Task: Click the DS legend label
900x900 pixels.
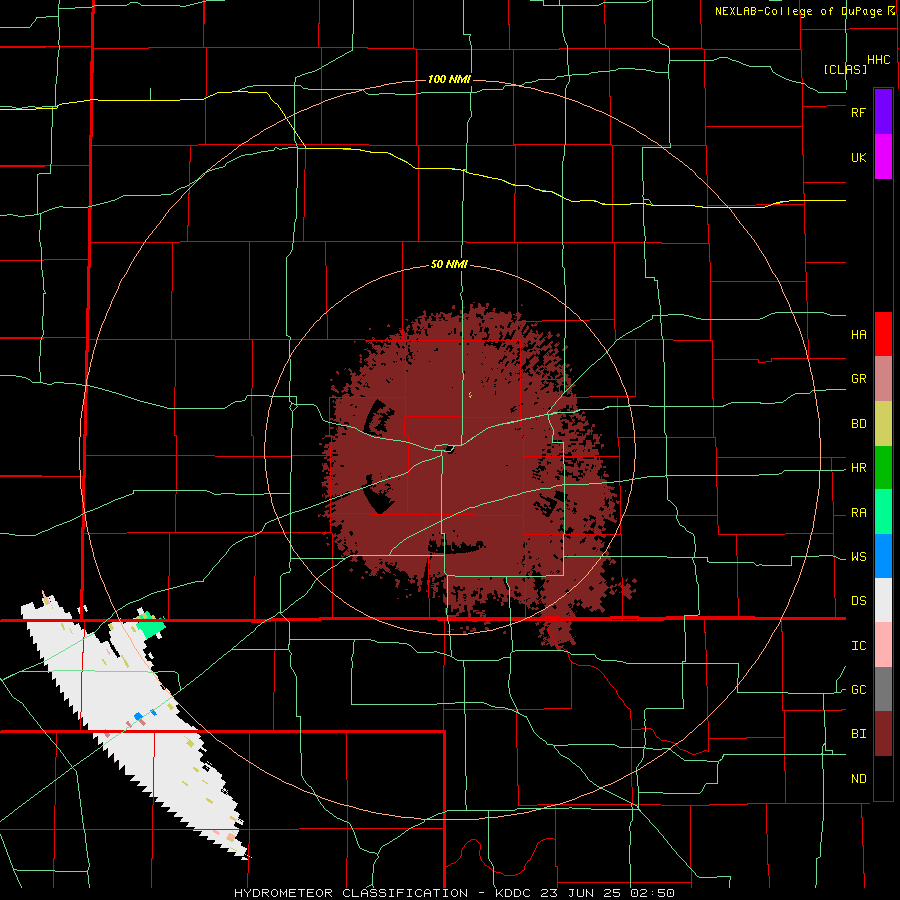Action: point(858,601)
